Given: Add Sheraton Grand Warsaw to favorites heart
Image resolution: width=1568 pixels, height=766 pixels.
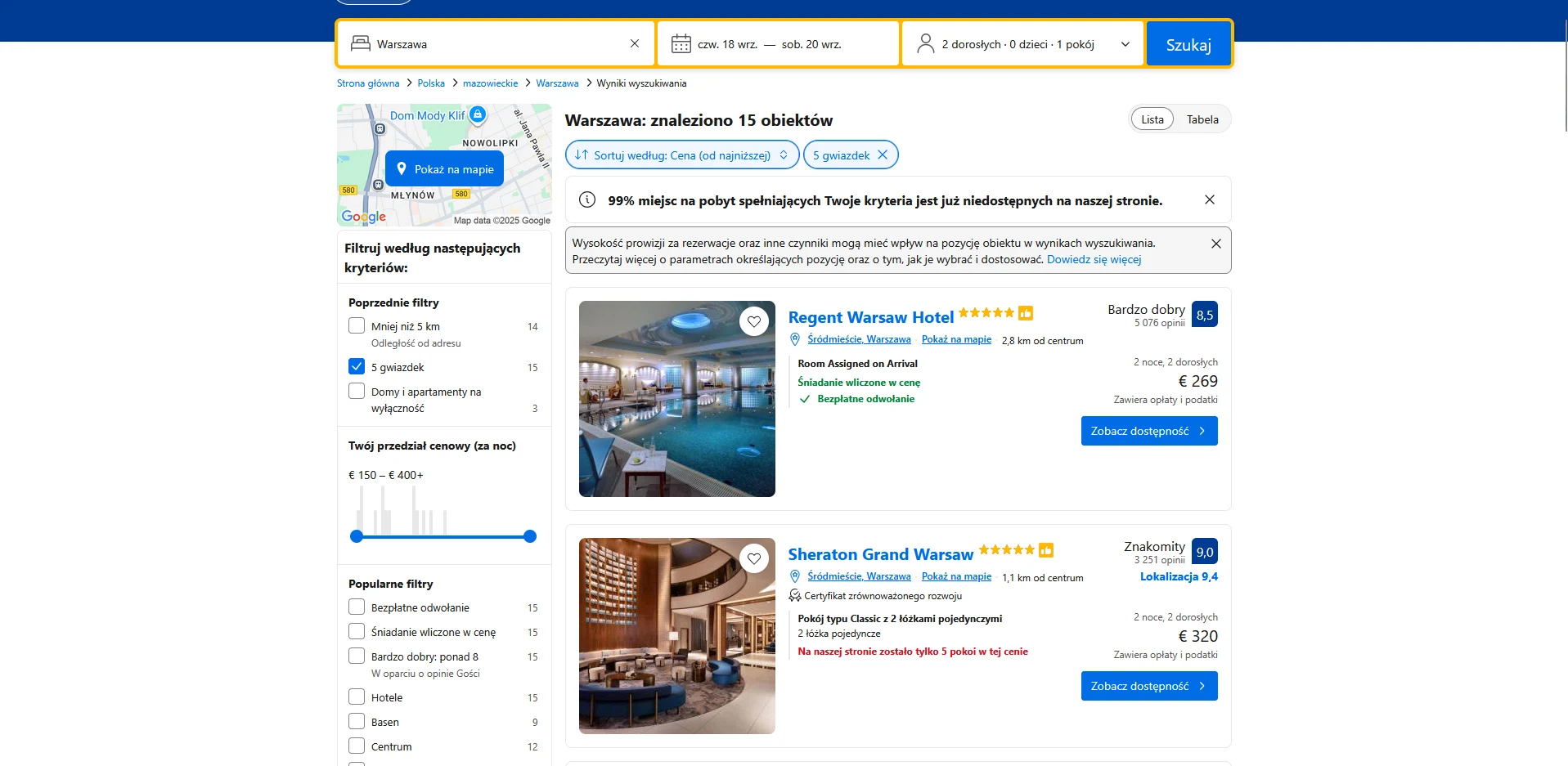Looking at the screenshot, I should tap(754, 558).
